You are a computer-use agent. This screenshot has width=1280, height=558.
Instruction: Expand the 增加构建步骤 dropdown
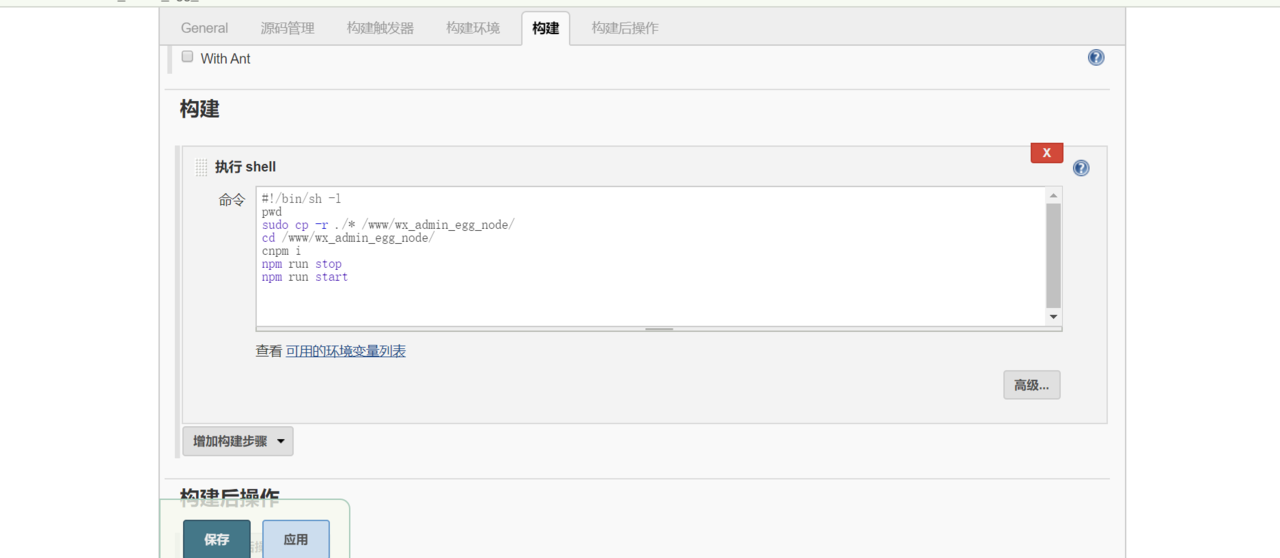point(238,441)
